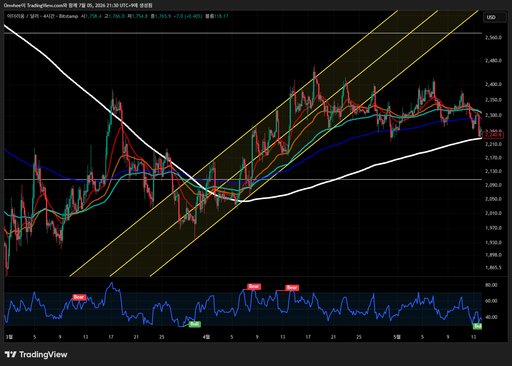Click the snapshot caption with UTC+9 timestamp
The image size is (512, 366).
78,5
